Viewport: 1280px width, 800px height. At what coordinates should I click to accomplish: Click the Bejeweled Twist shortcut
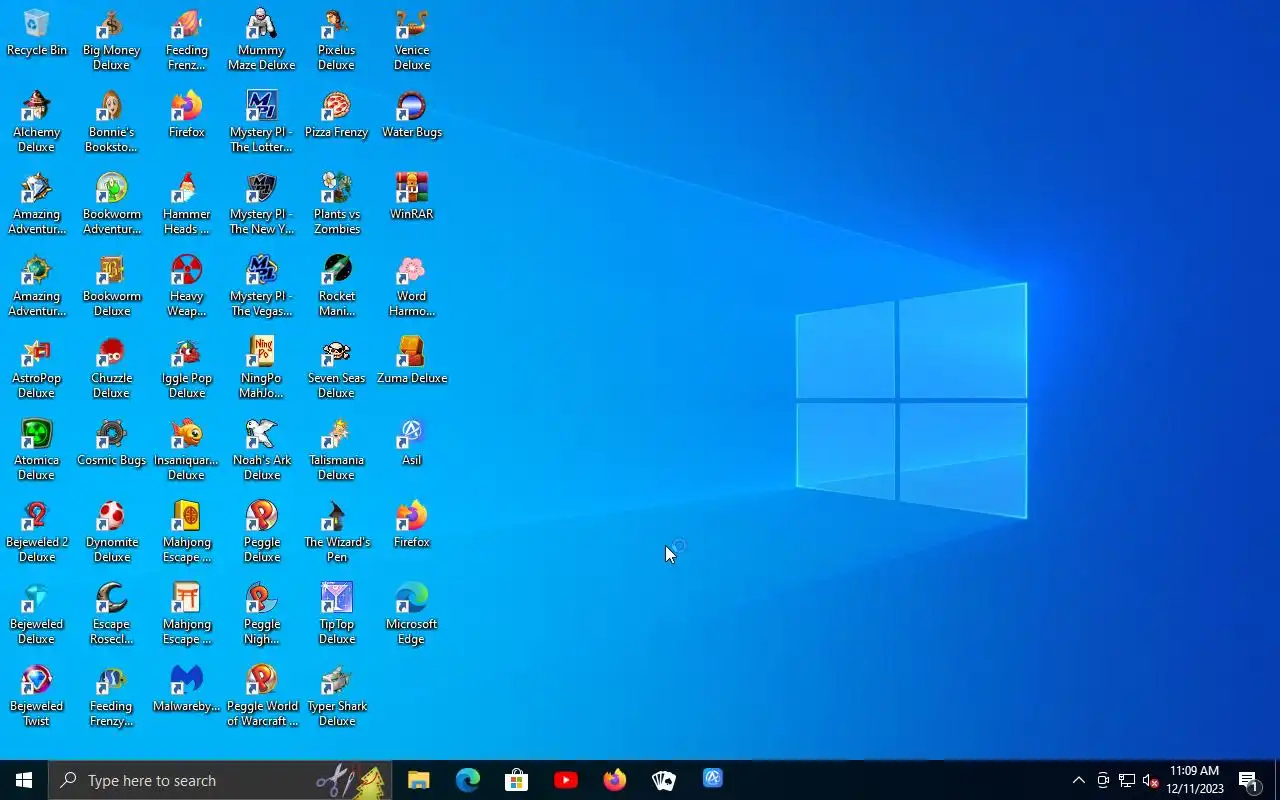(37, 696)
